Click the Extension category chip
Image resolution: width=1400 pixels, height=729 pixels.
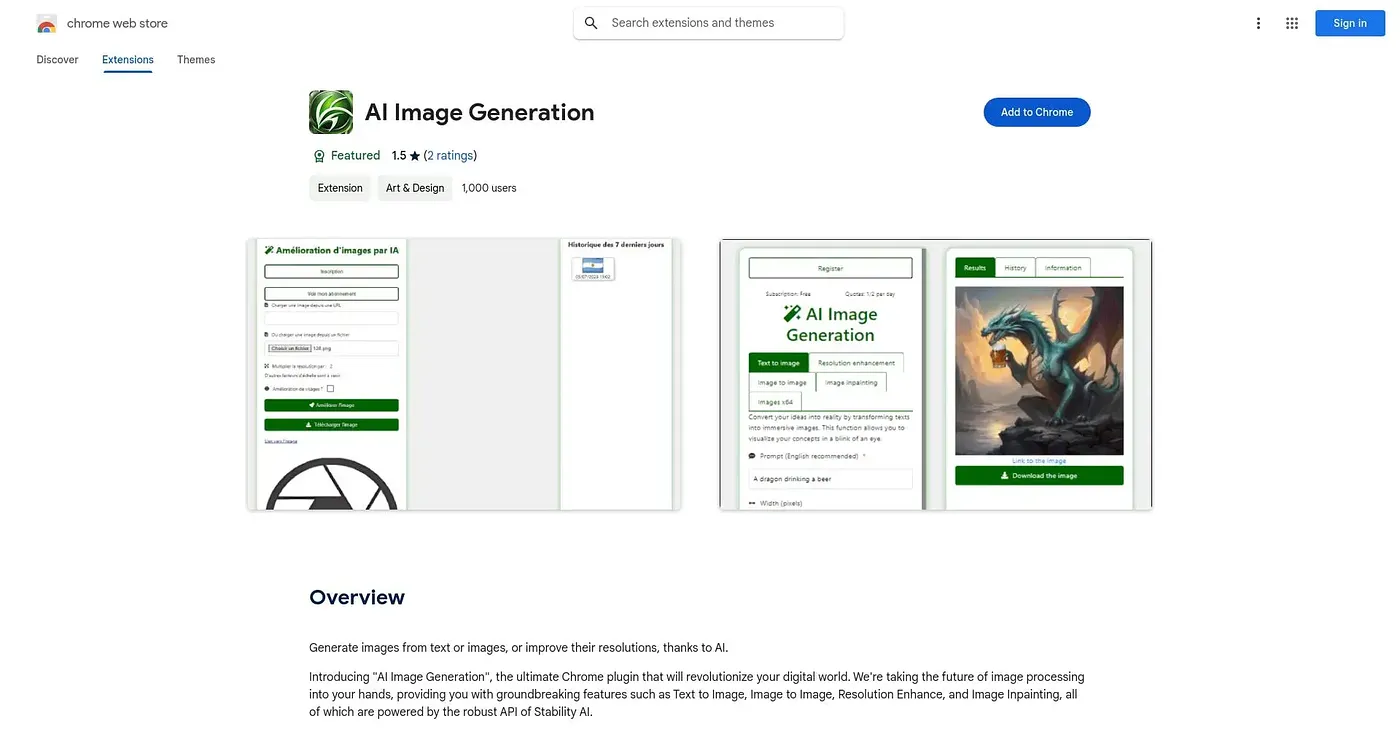pyautogui.click(x=340, y=188)
